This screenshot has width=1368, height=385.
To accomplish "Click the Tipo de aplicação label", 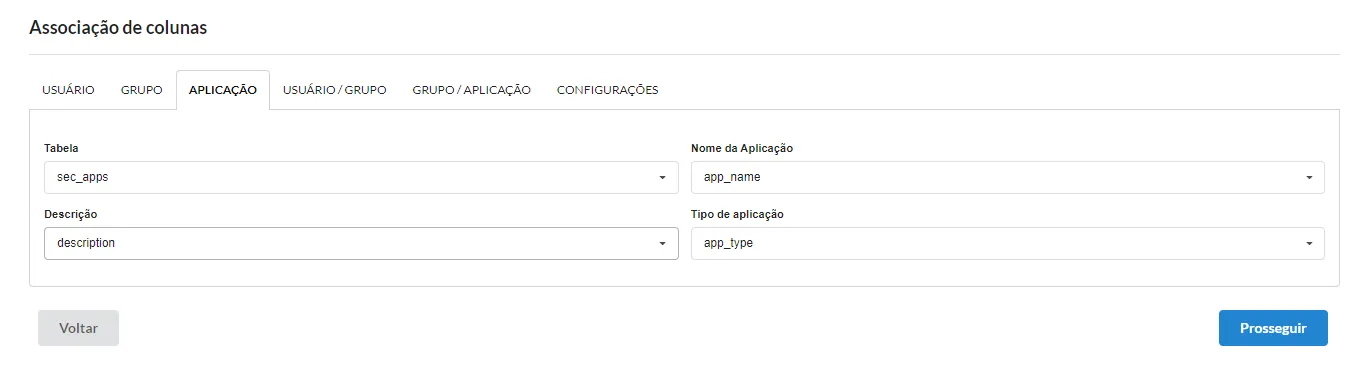I will coord(738,214).
